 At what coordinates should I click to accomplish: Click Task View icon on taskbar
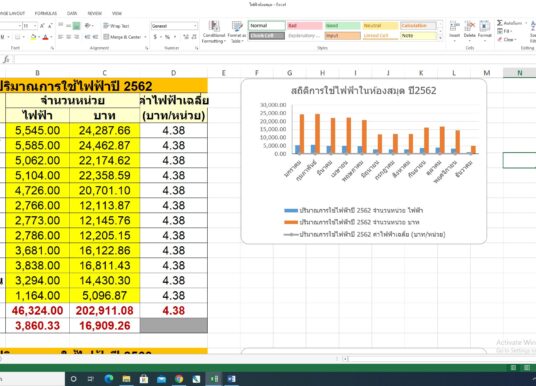[91, 378]
